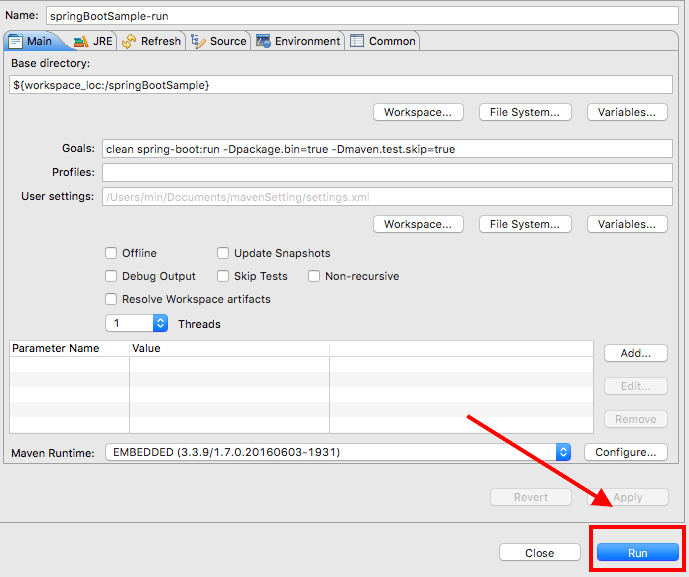Focus the Profiles text field
Screen dimensions: 689x577
coord(387,173)
